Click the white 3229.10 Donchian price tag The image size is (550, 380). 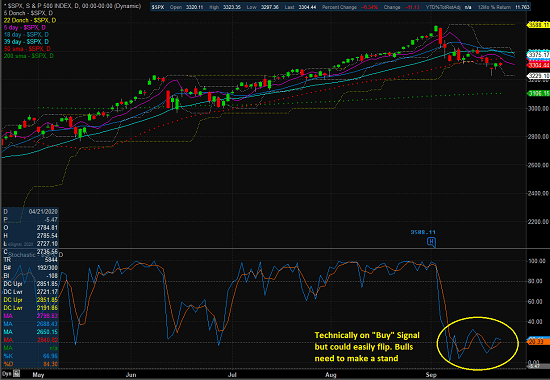tap(538, 76)
